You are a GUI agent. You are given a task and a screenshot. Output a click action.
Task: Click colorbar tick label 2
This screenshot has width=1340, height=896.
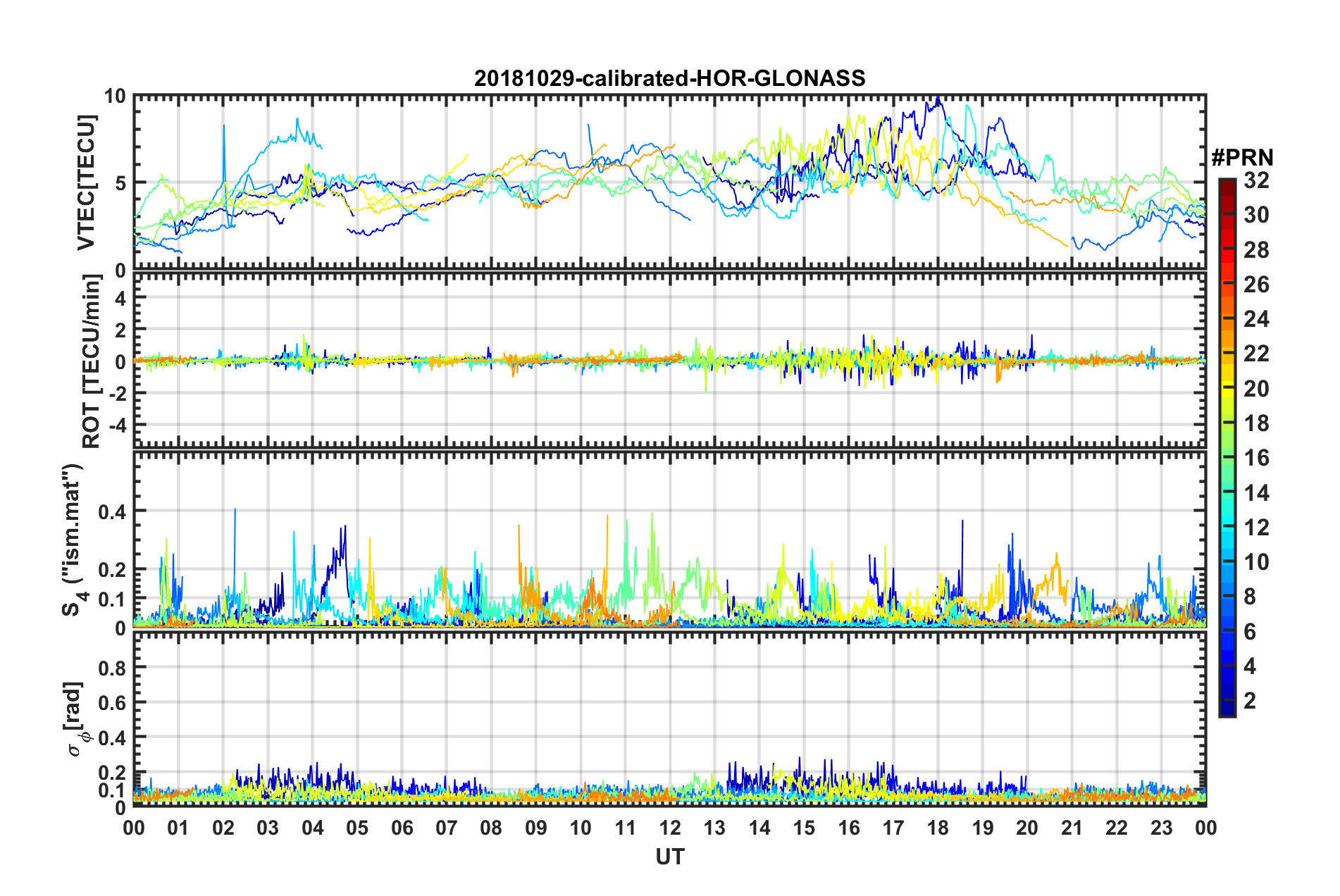(x=1250, y=700)
